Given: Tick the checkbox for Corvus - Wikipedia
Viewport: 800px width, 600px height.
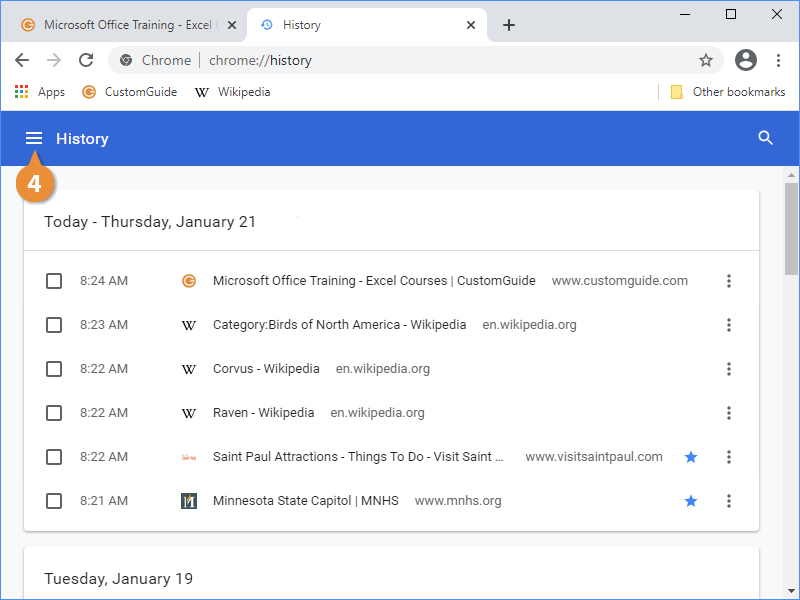Looking at the screenshot, I should 54,369.
